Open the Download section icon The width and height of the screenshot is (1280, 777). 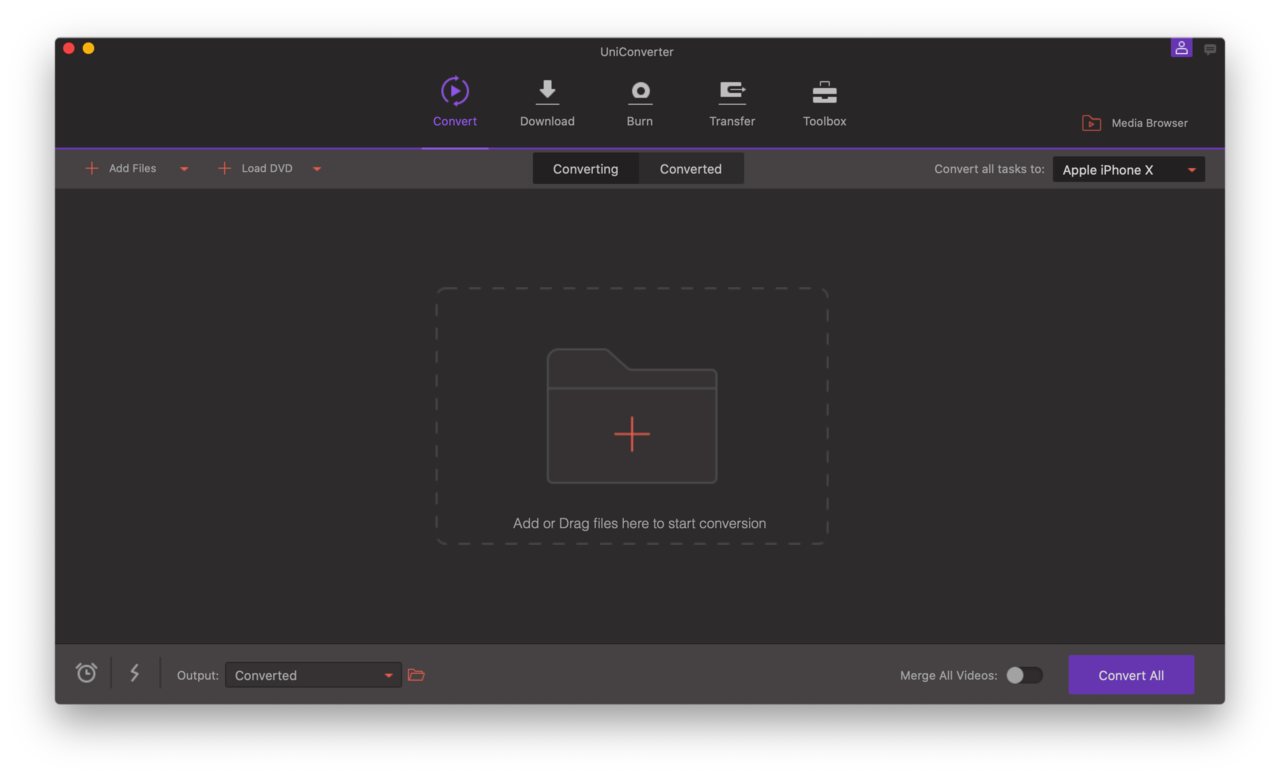point(547,91)
